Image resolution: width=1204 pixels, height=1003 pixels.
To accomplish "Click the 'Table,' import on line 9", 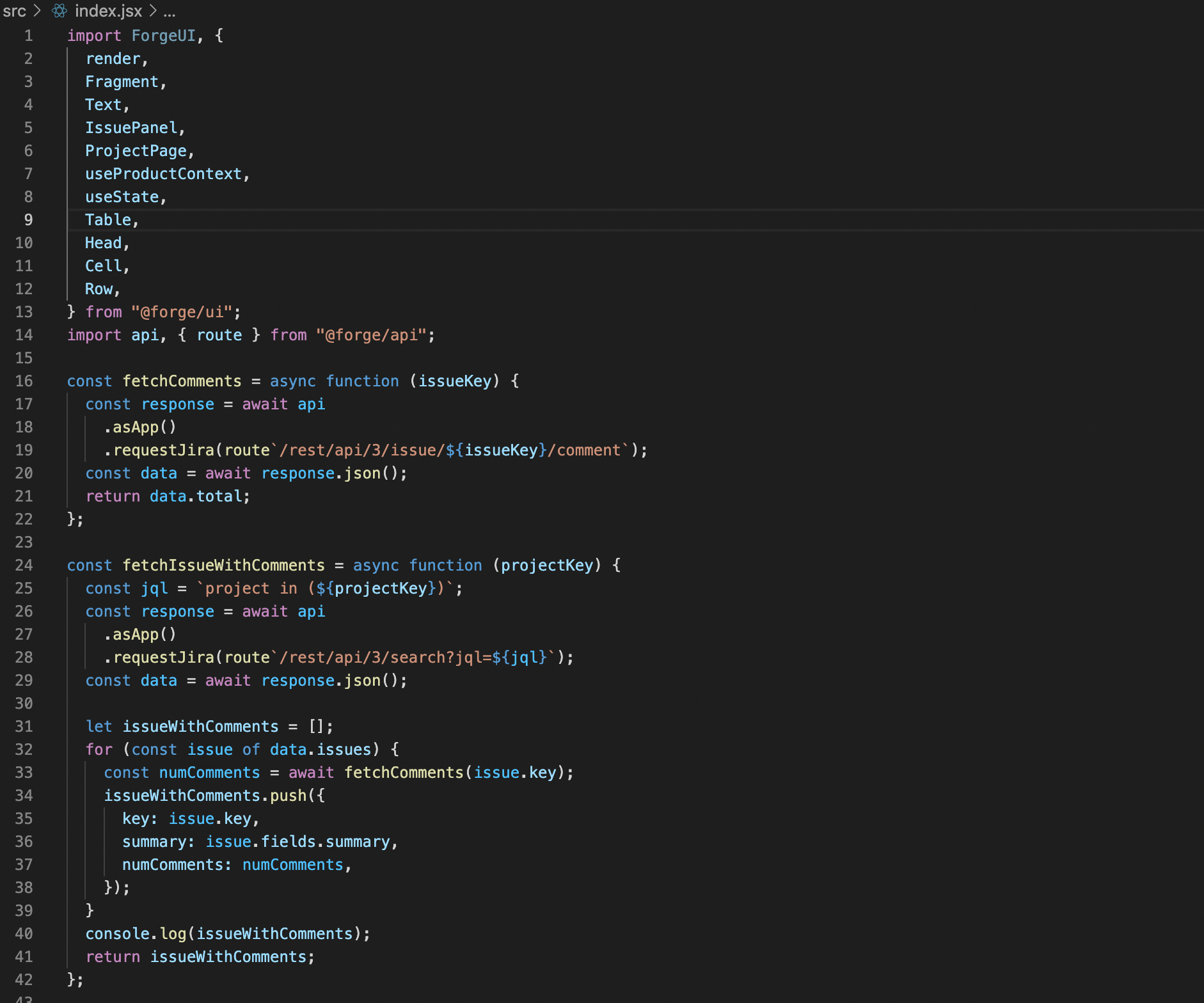I will pos(112,220).
